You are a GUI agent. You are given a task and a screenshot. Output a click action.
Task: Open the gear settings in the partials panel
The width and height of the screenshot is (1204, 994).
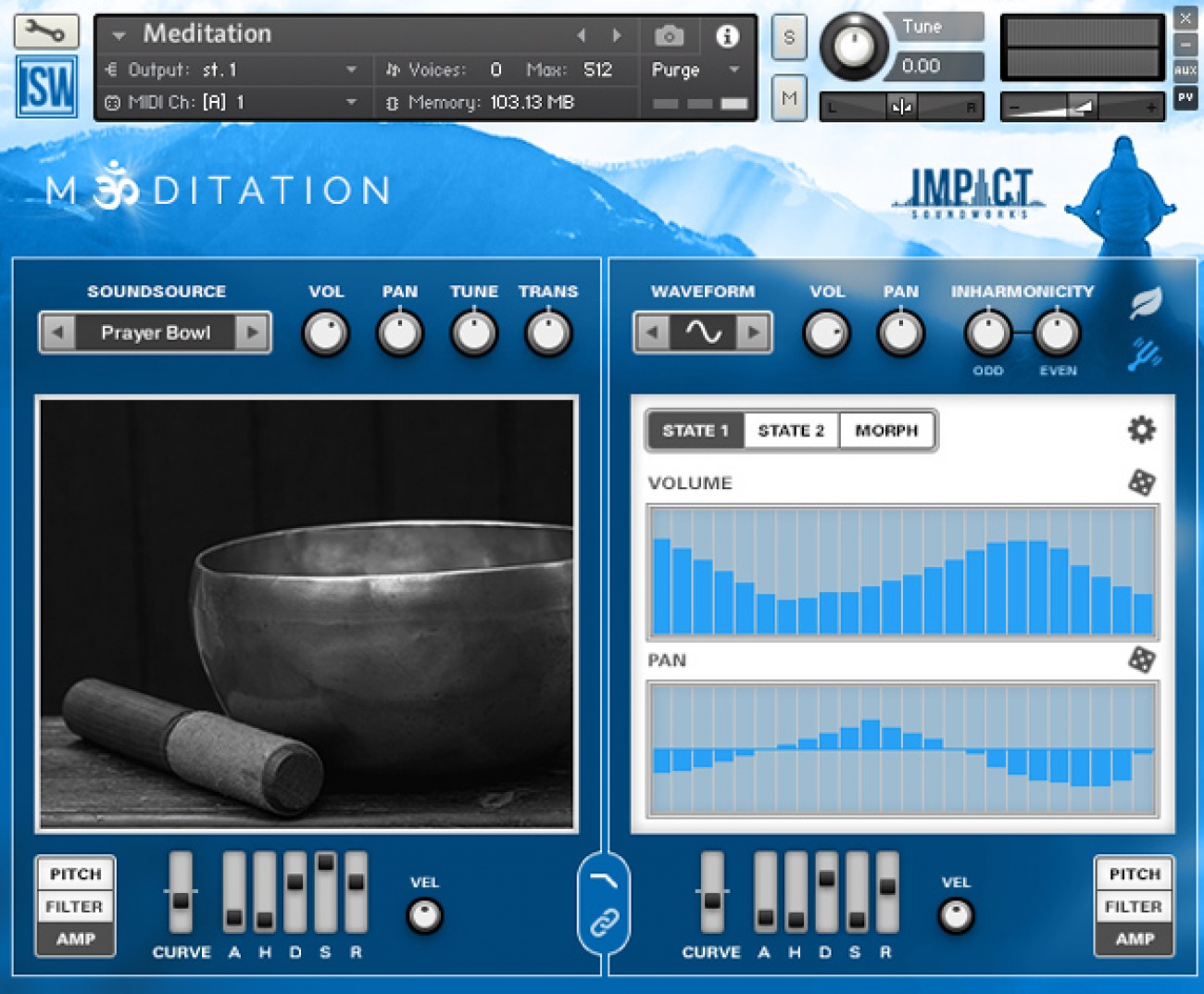(1141, 430)
